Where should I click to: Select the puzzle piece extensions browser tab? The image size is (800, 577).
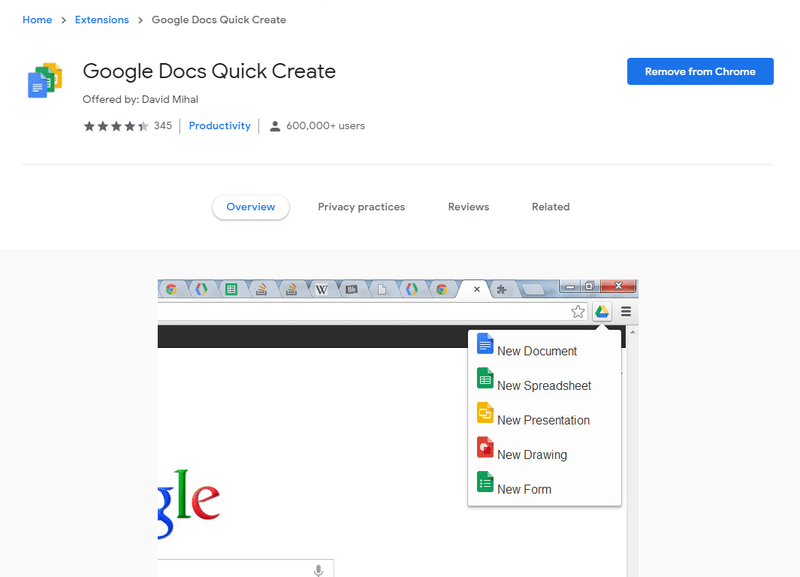(502, 289)
